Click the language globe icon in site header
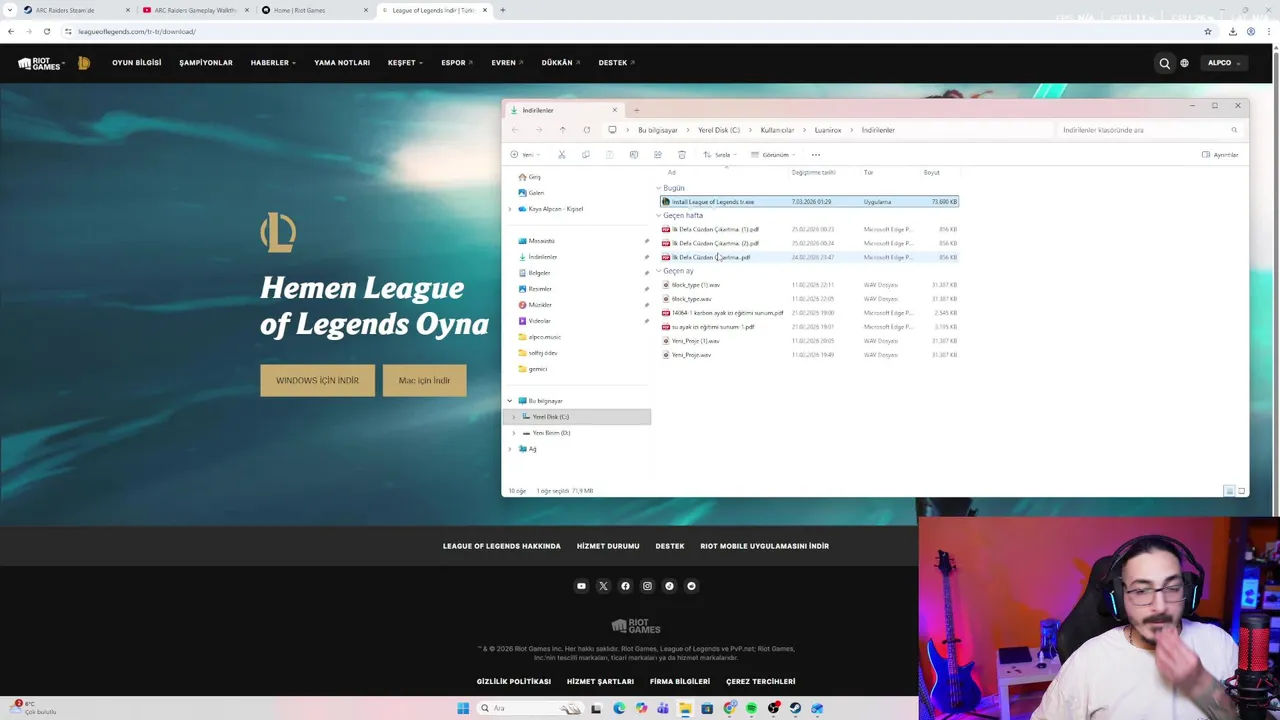 [x=1184, y=63]
